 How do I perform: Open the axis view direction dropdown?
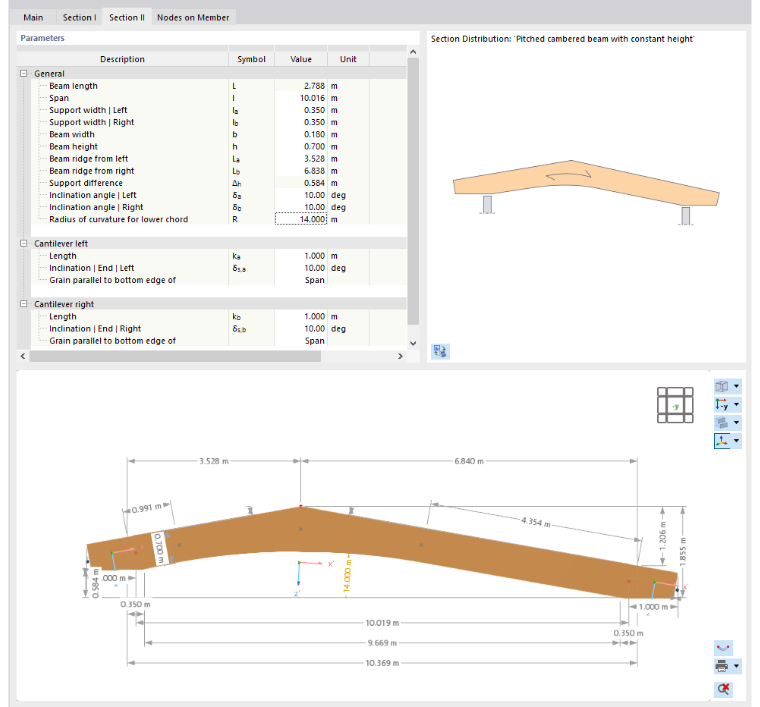coord(736,404)
